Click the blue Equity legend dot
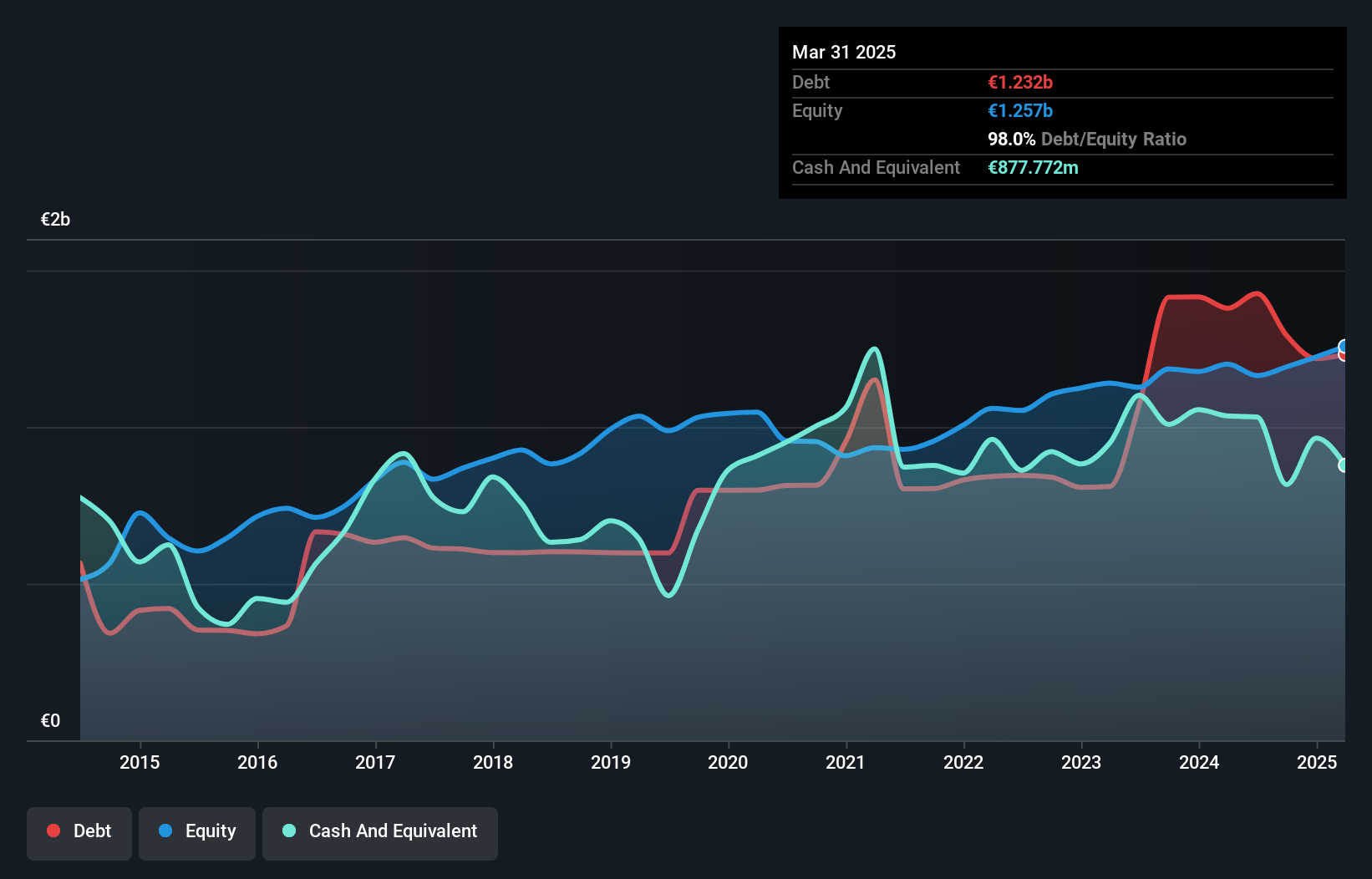 [164, 831]
